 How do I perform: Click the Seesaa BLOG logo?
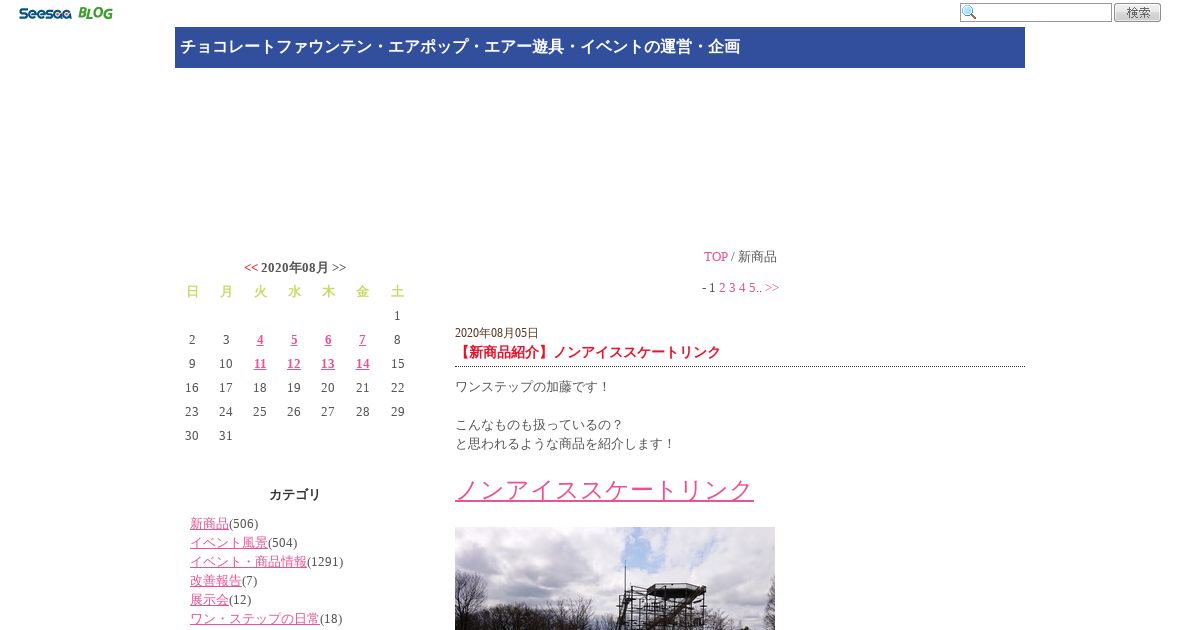(66, 13)
